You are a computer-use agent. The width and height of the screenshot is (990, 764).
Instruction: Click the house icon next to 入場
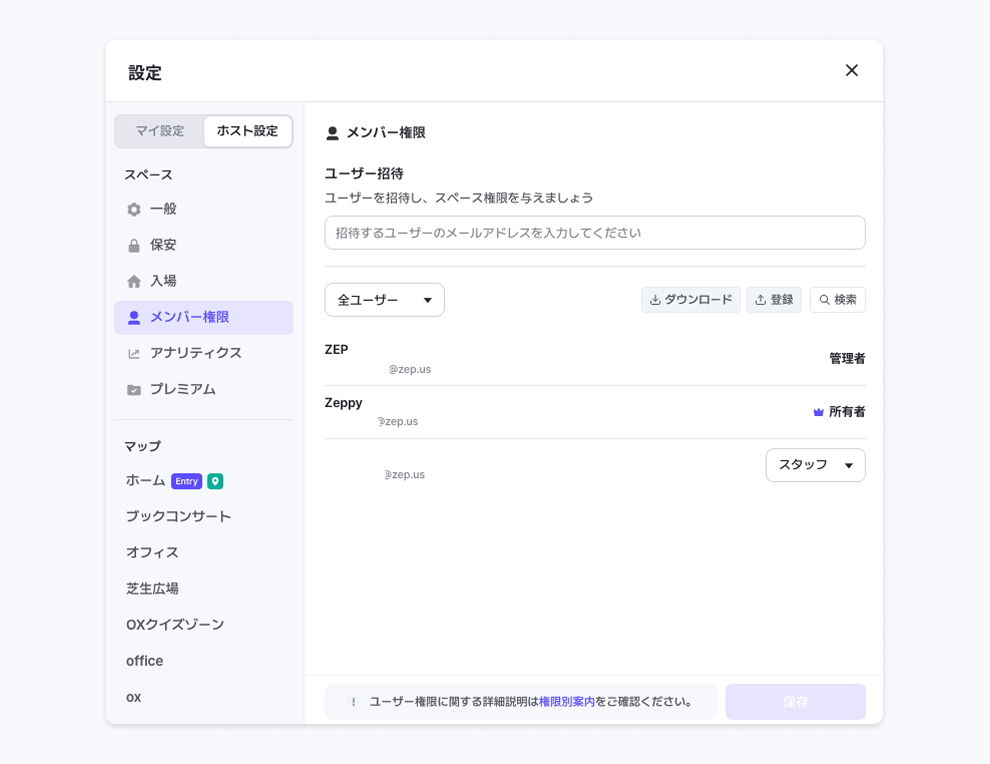(x=134, y=282)
